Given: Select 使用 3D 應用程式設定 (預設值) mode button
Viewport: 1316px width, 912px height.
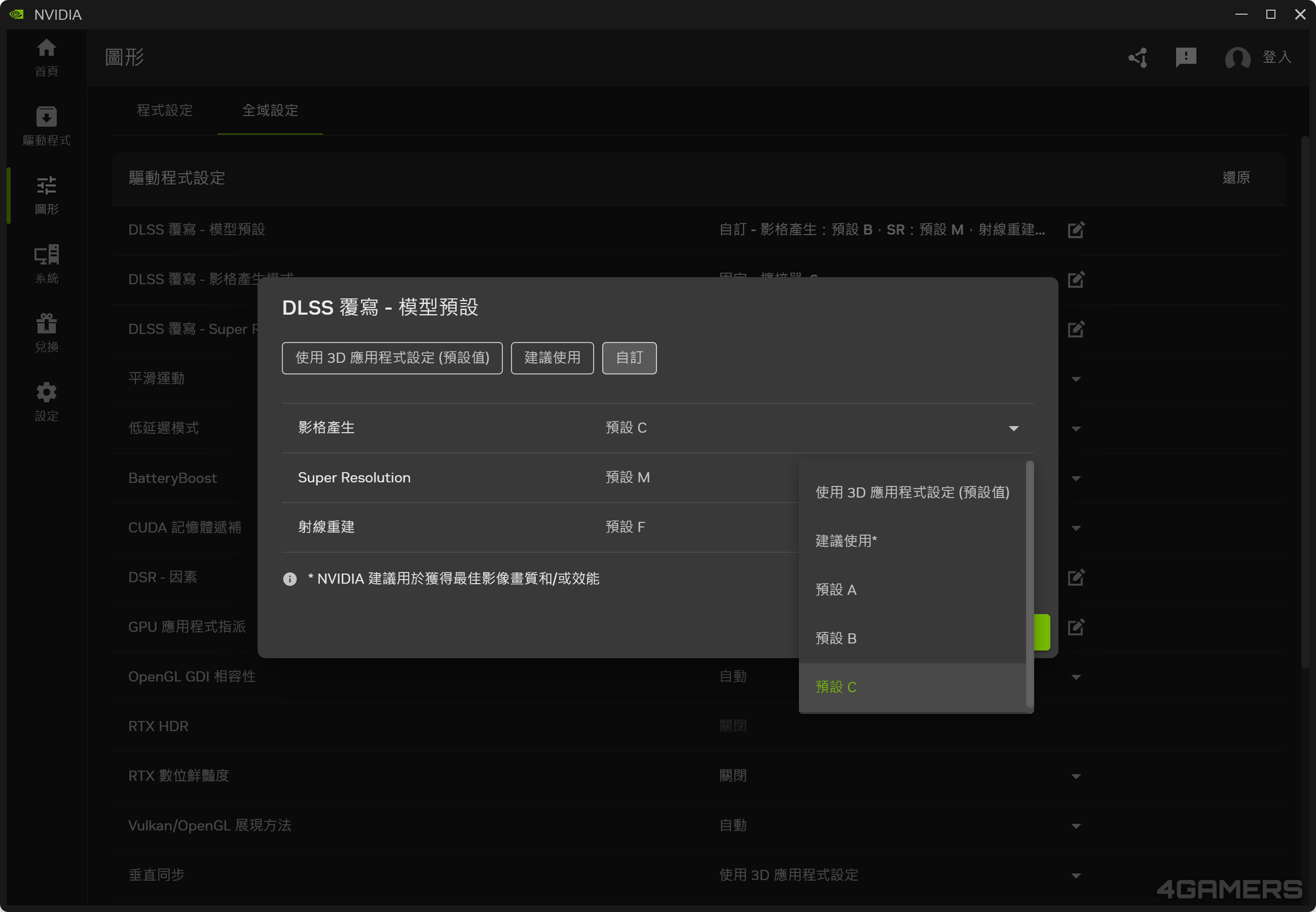Looking at the screenshot, I should (392, 358).
